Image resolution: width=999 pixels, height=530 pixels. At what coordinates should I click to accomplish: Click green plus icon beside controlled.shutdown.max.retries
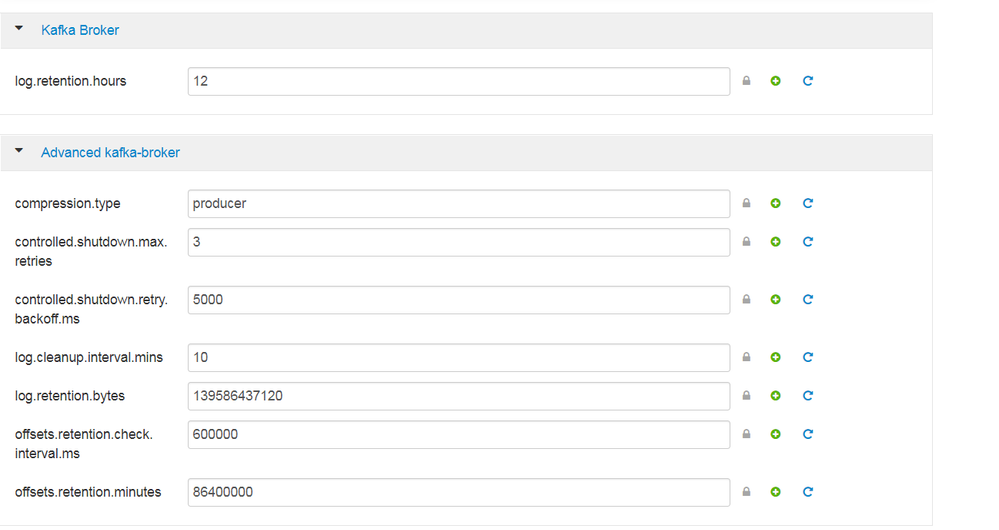775,241
